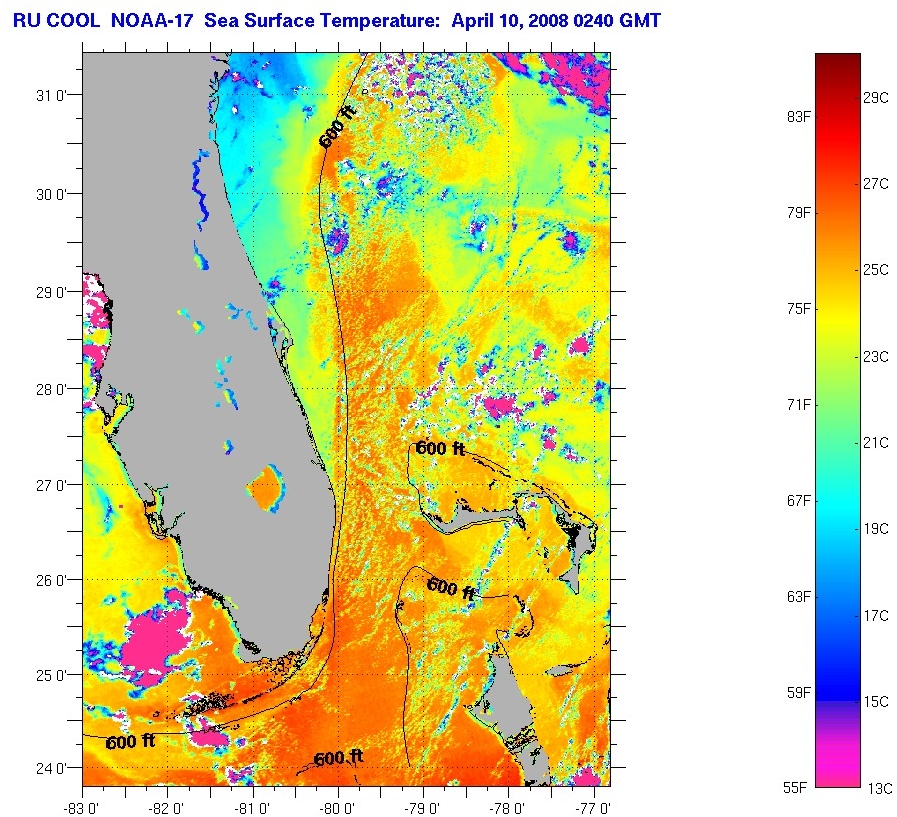Click the '30 0'' latitude label
Screen dimensions: 897x817
51,195
